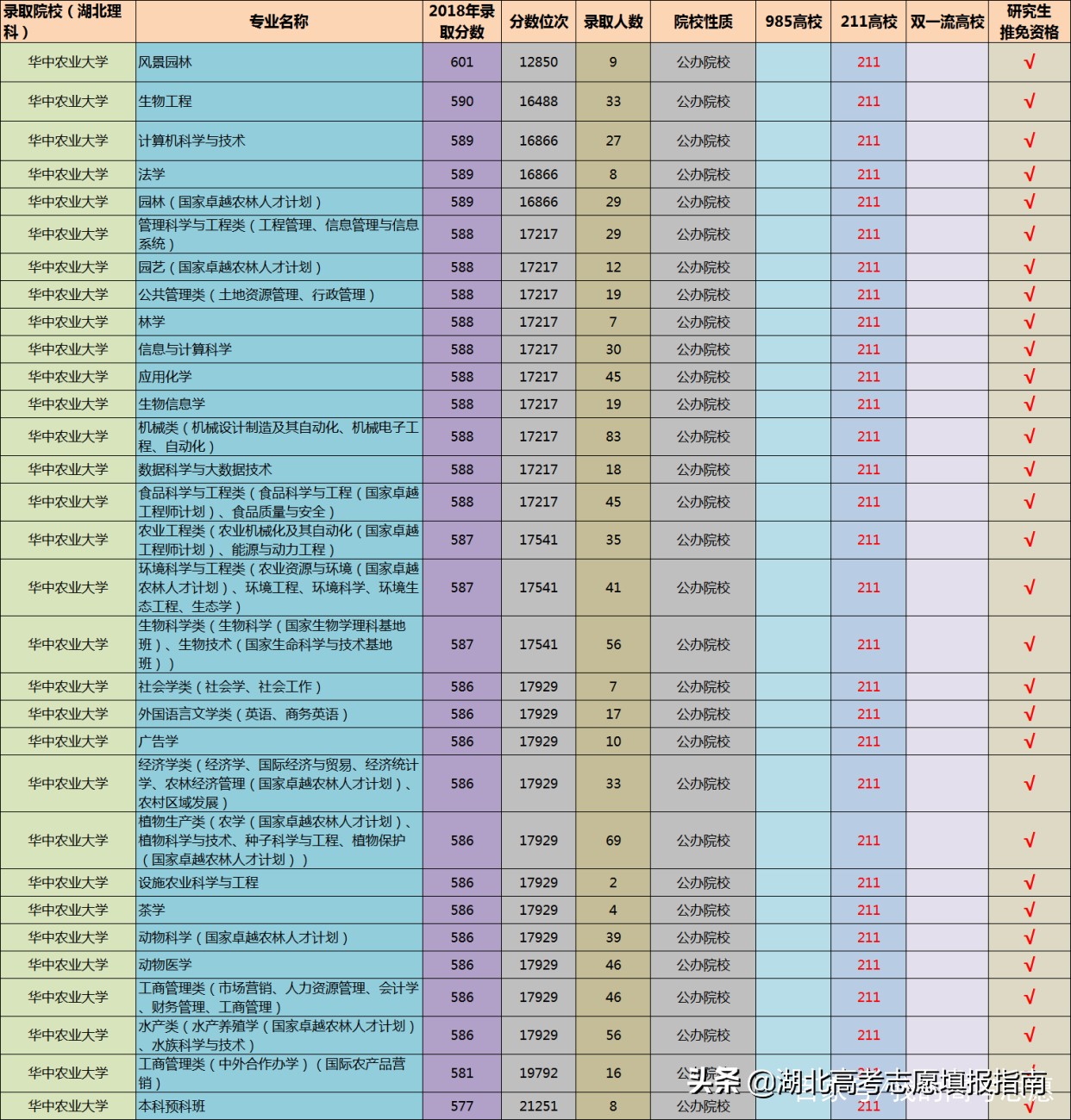Select enrollment count 41 in 环境科学与工程类 row
Image resolution: width=1071 pixels, height=1120 pixels.
(x=613, y=587)
